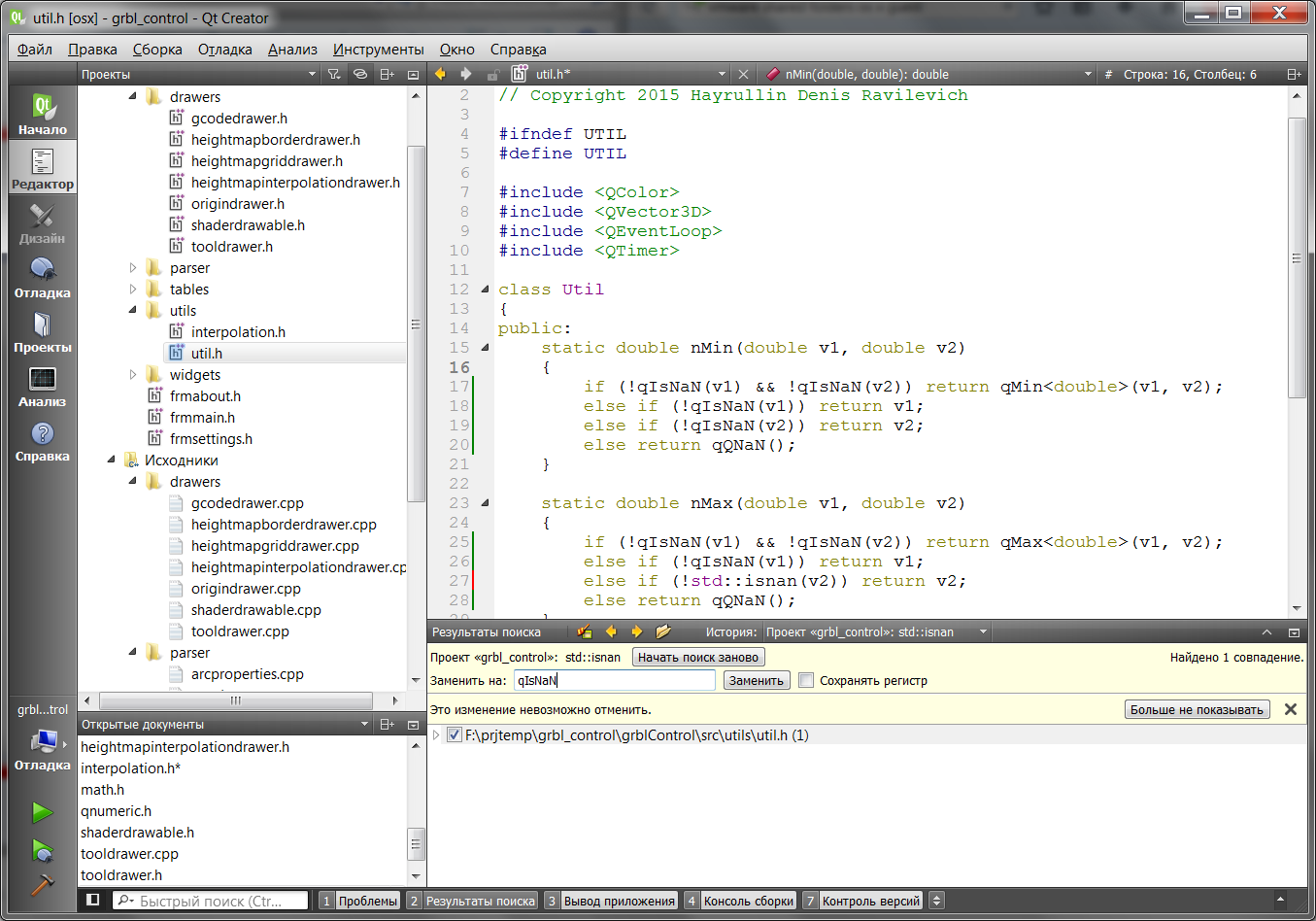
Task: Start a new search icon in results
Action: [x=585, y=631]
